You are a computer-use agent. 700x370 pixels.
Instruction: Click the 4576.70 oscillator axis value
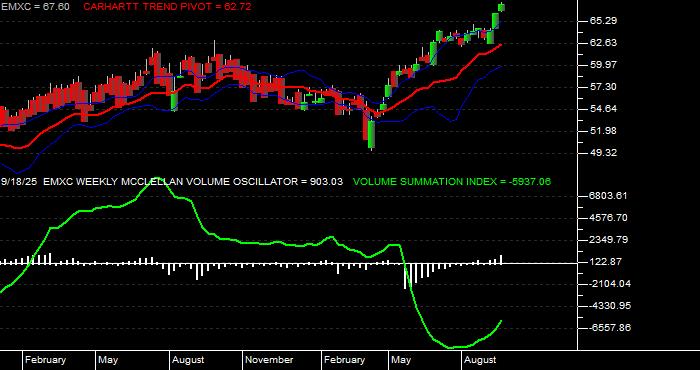[x=608, y=218]
